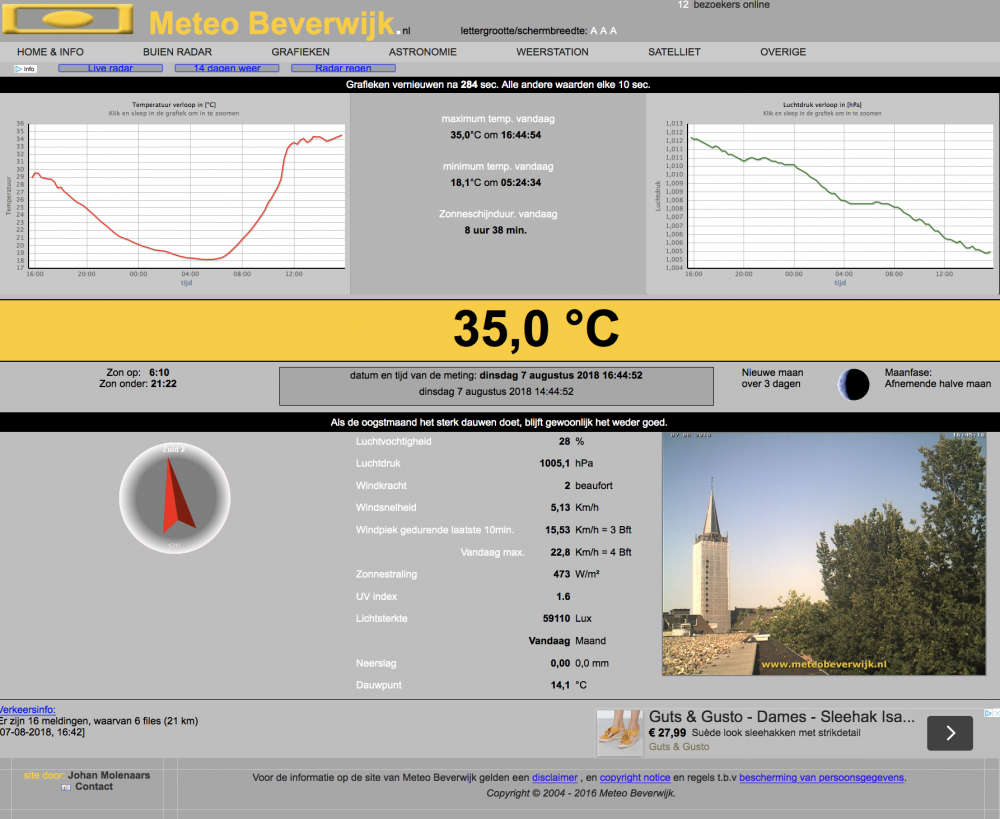Open the GRAFIEKEN menu
1000x819 pixels.
coord(300,52)
